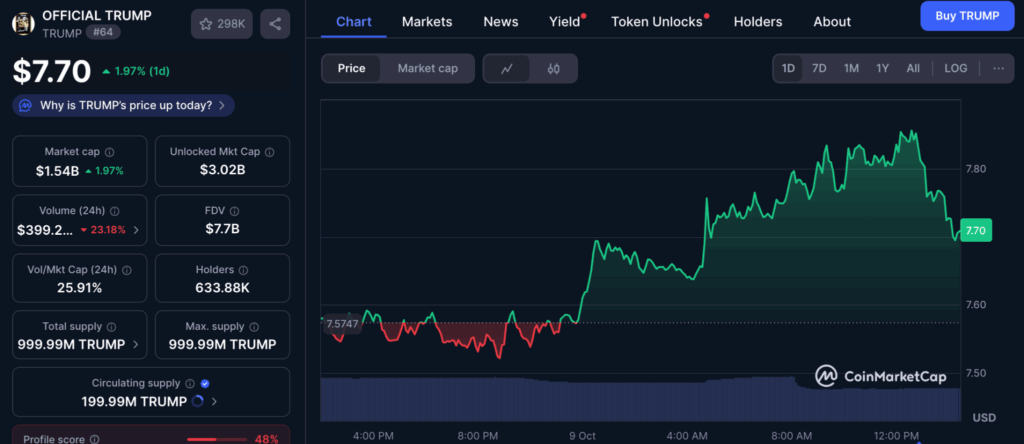Viewport: 1024px width, 444px height.
Task: Click the Market cap info icon
Action: [x=109, y=152]
